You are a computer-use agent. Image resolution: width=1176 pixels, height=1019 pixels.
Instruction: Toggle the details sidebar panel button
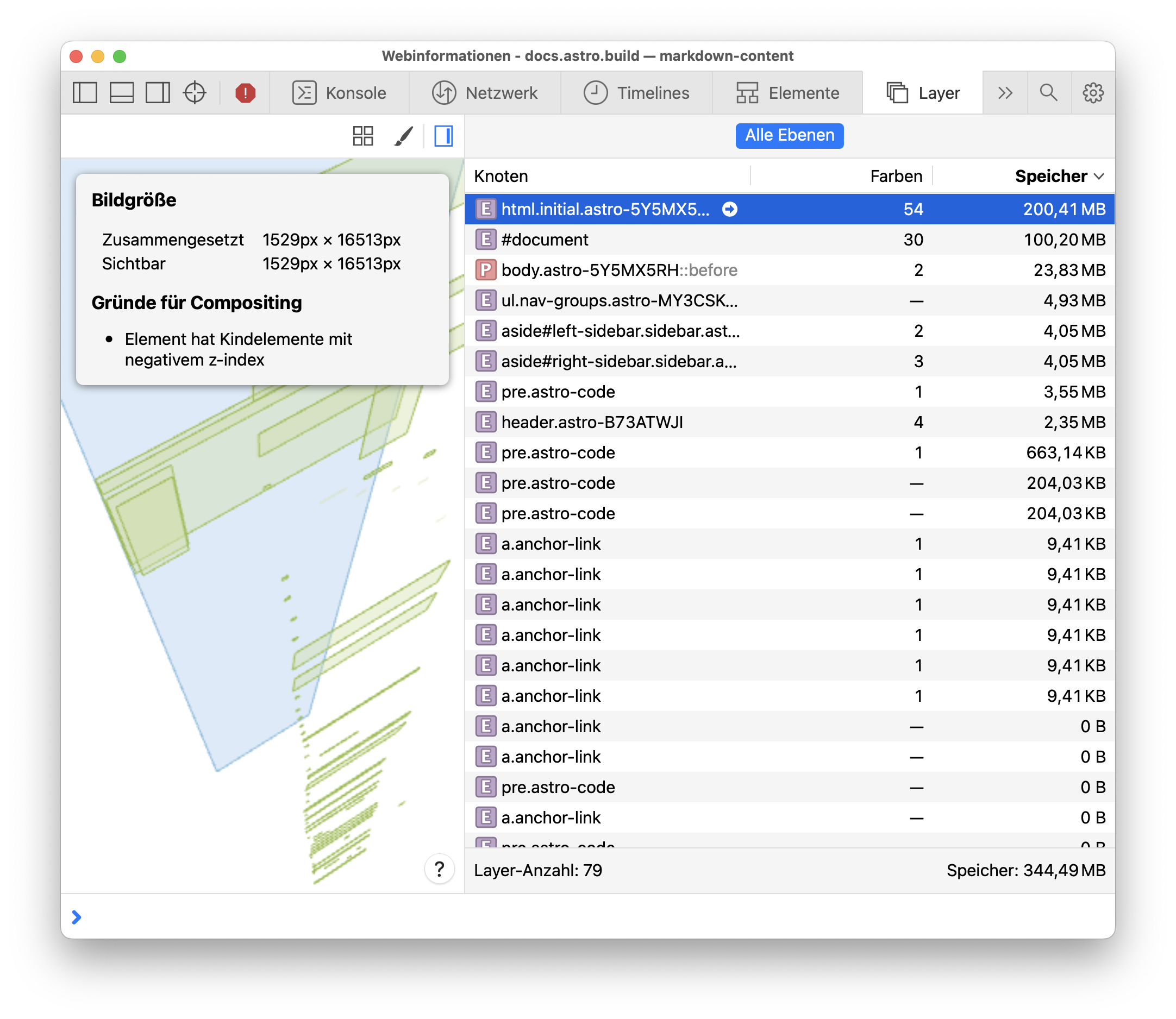[443, 136]
